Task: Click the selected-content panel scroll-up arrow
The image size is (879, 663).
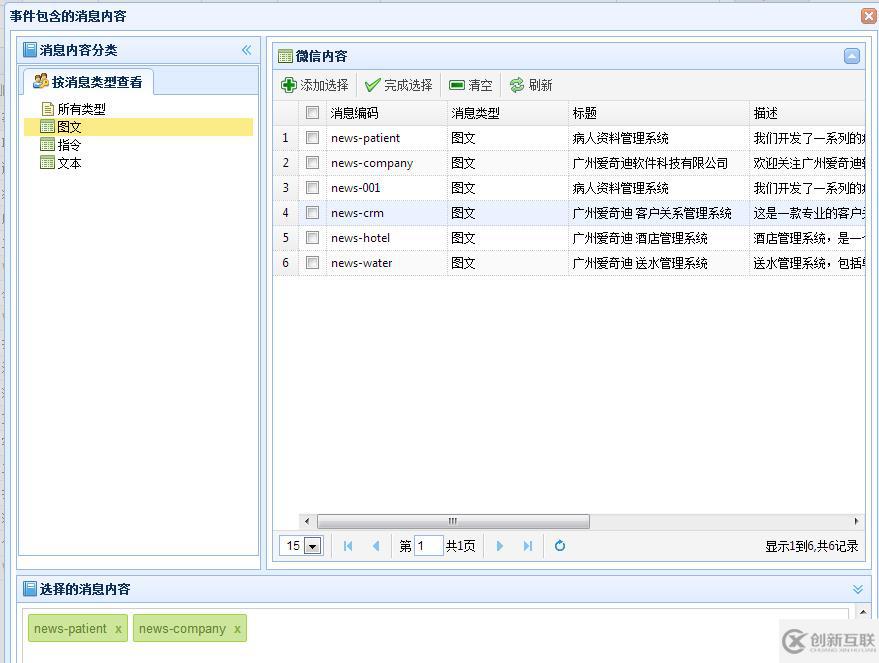Action: coord(863,611)
